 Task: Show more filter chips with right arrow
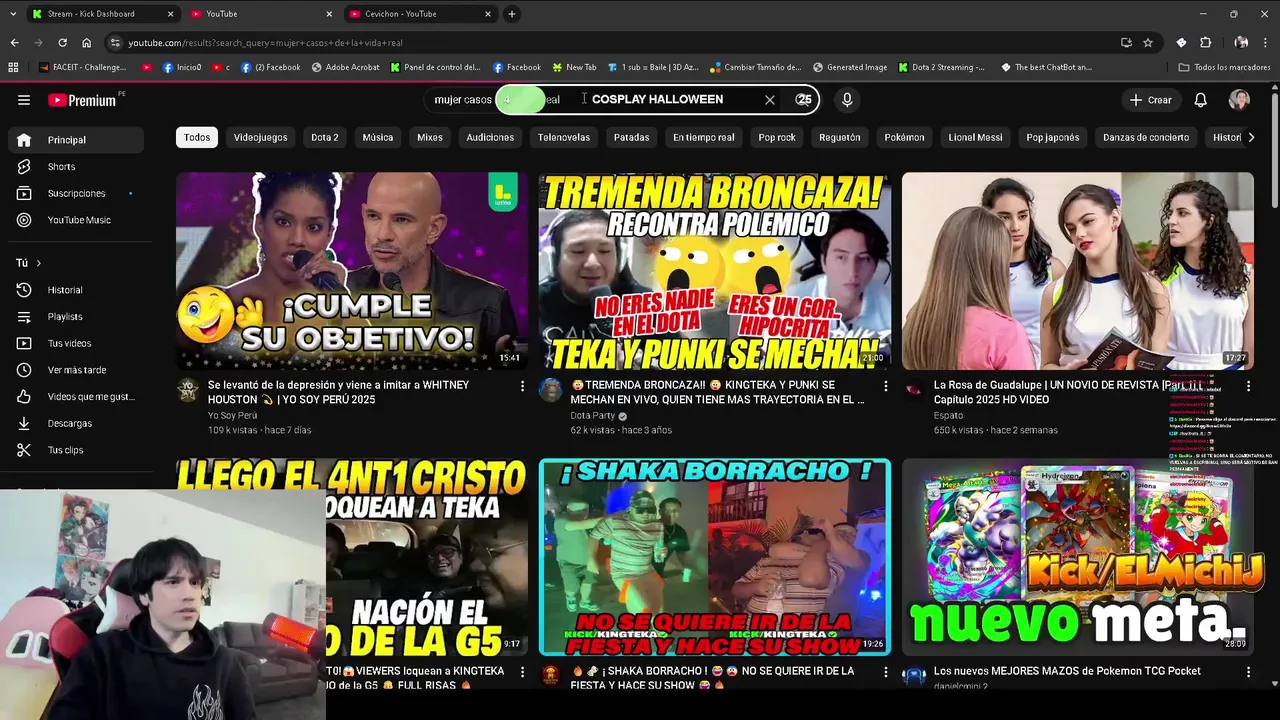[x=1251, y=137]
